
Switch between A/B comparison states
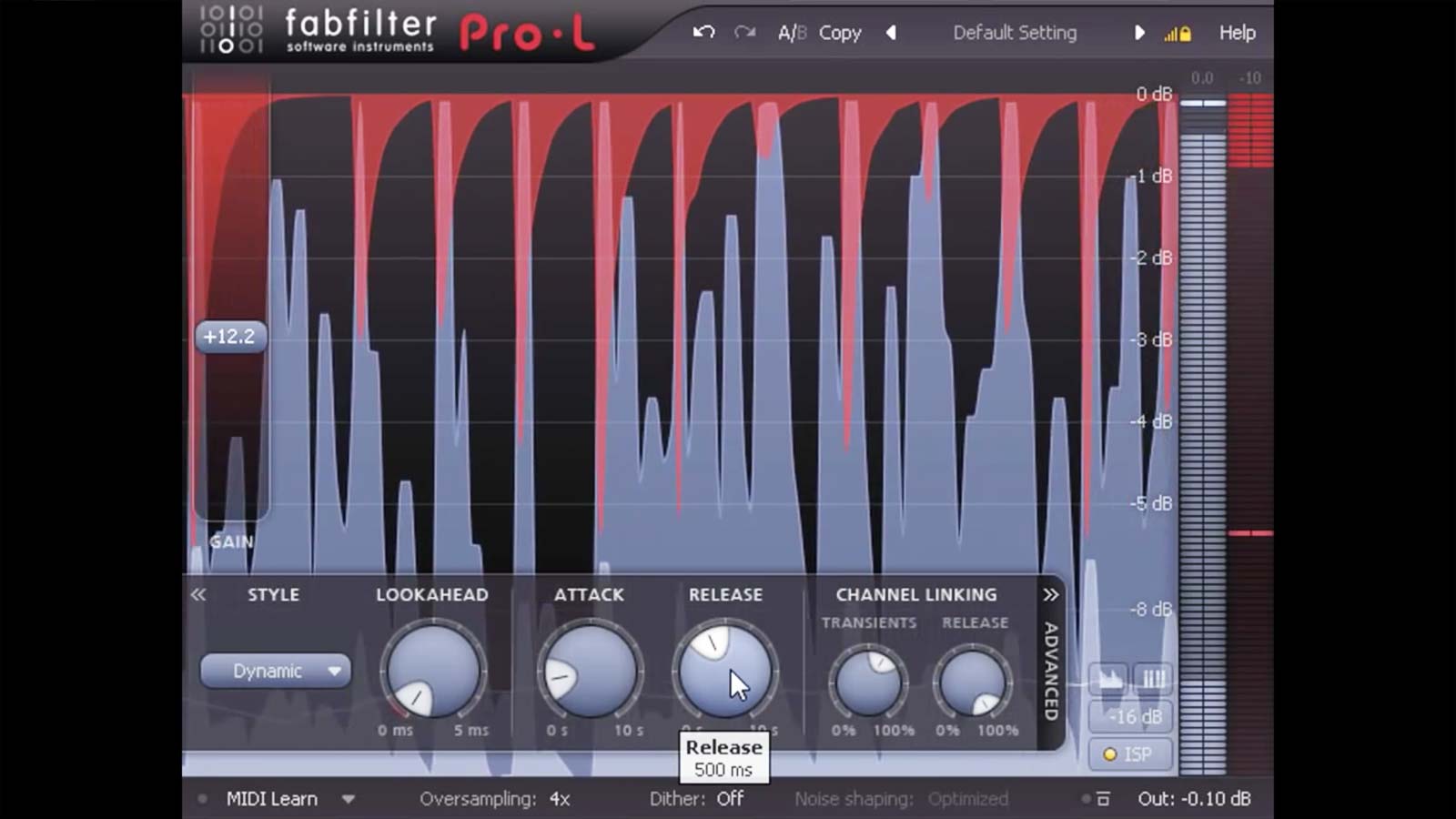(789, 32)
